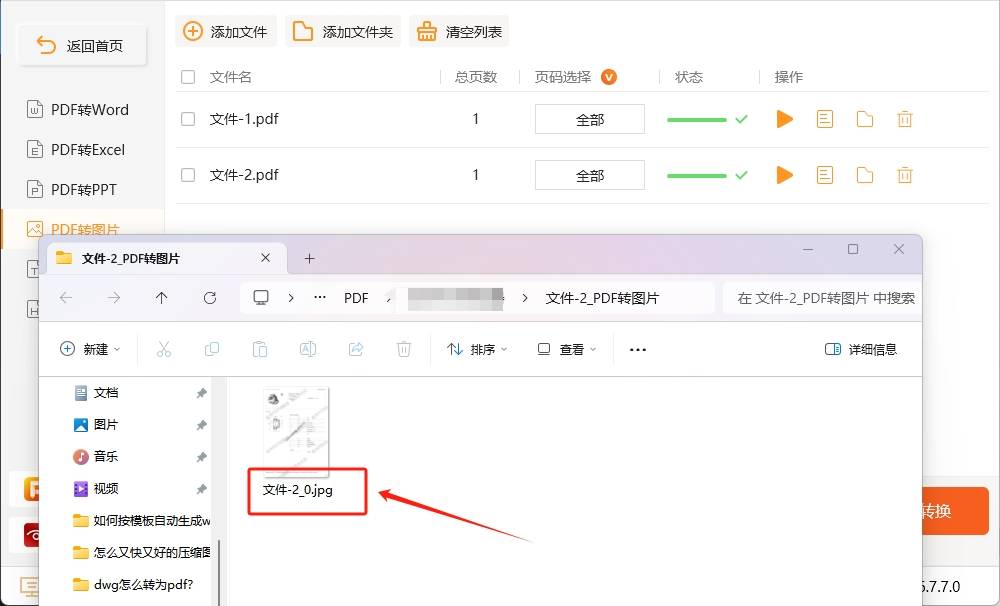Open the PDF转Excel conversion tool
The width and height of the screenshot is (1000, 606).
tap(85, 149)
